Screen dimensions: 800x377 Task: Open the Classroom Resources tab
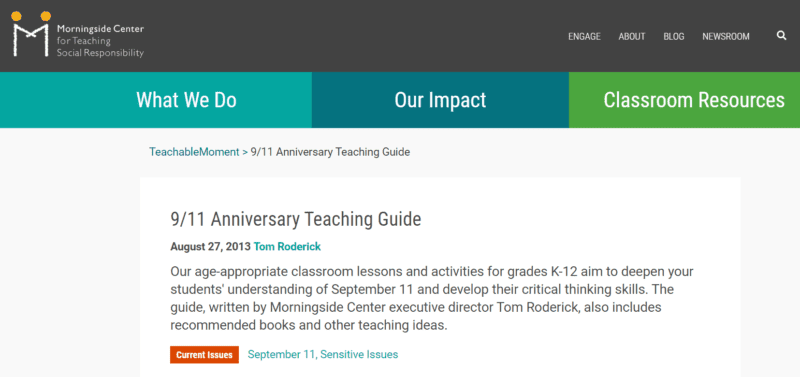coord(684,100)
